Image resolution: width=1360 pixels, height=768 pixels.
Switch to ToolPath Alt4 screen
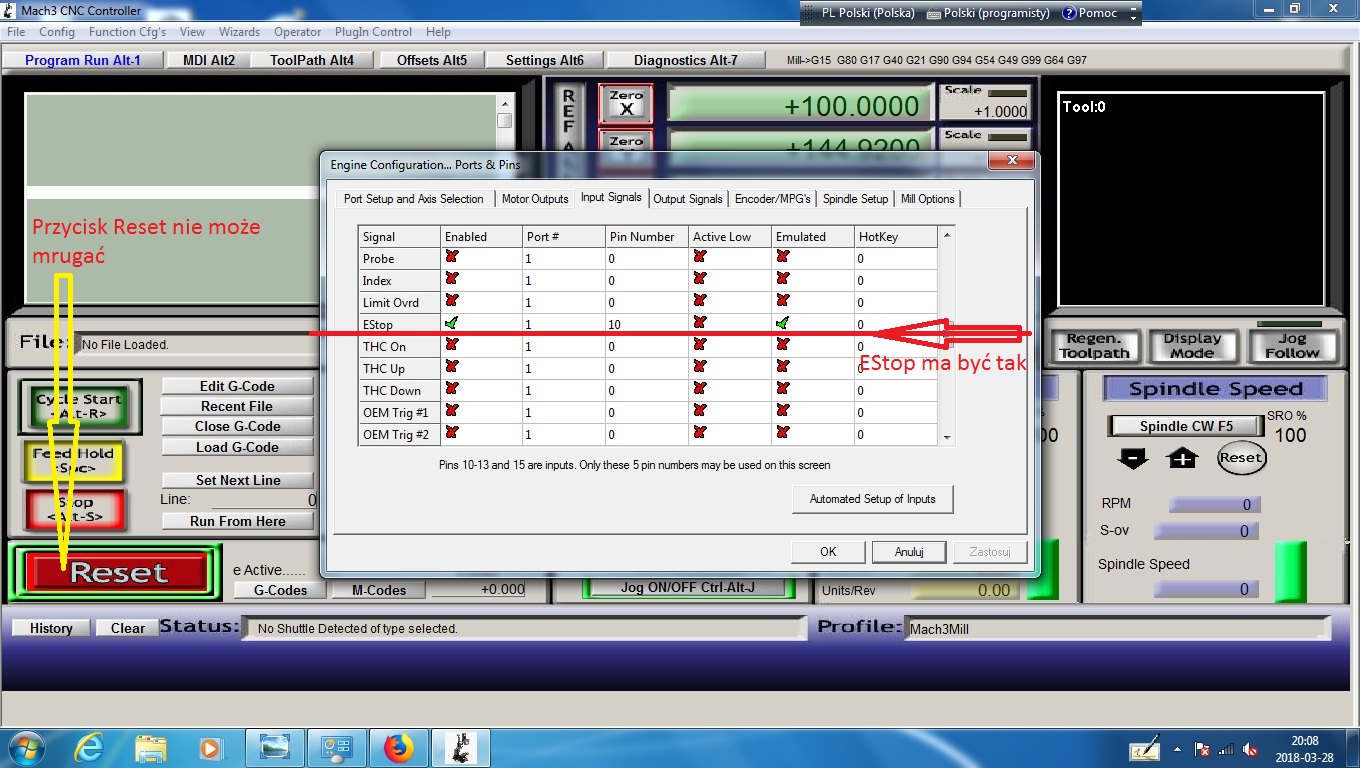[x=312, y=60]
